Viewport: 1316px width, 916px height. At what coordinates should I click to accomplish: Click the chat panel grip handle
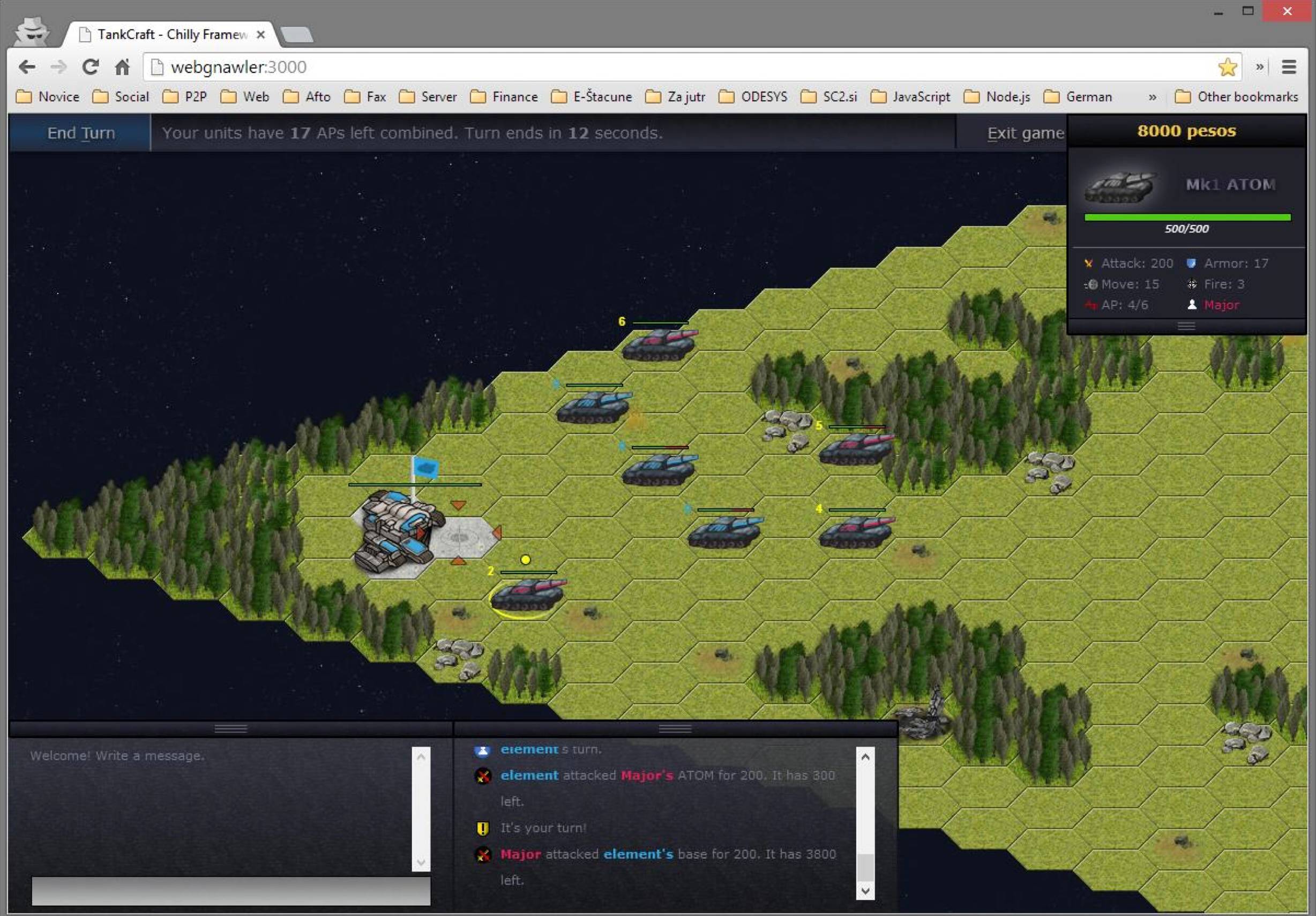click(x=230, y=729)
